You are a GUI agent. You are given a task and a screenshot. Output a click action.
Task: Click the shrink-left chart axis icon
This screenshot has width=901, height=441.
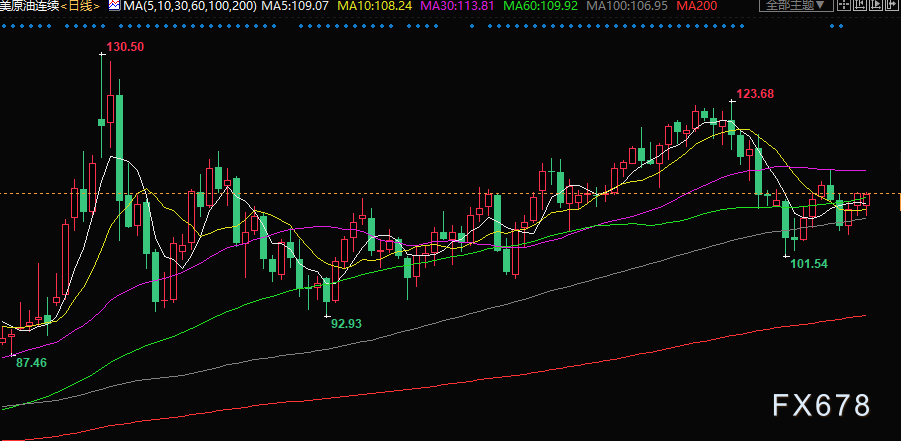tap(860, 5)
